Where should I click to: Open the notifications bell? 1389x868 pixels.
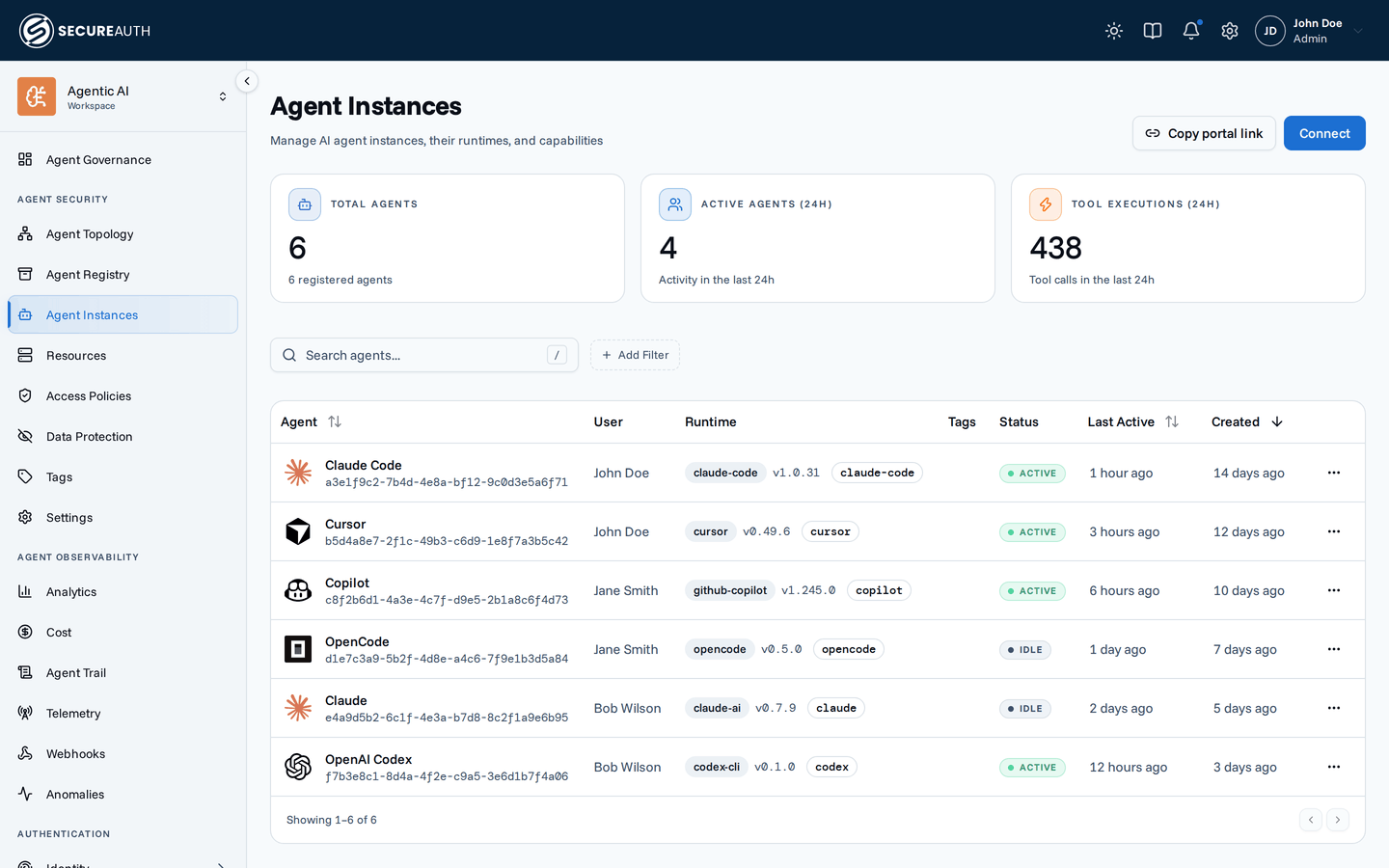(1191, 31)
